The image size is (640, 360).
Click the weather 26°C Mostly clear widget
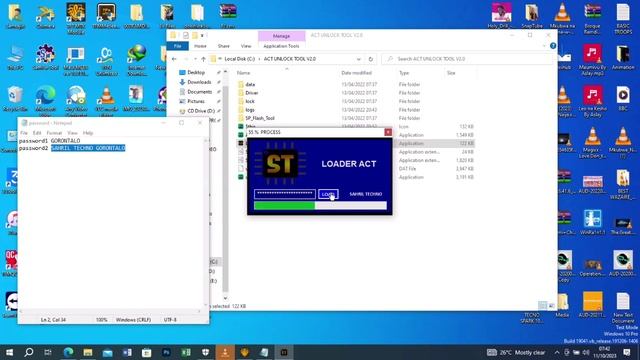tap(516, 352)
